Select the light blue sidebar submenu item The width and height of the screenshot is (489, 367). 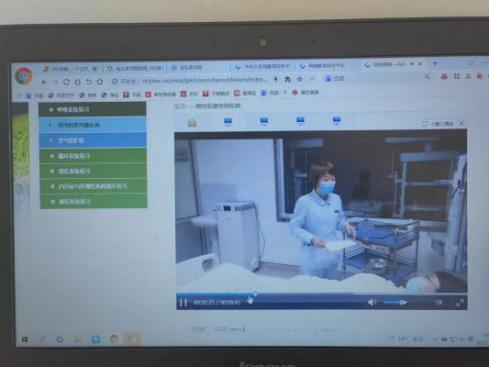[93, 125]
